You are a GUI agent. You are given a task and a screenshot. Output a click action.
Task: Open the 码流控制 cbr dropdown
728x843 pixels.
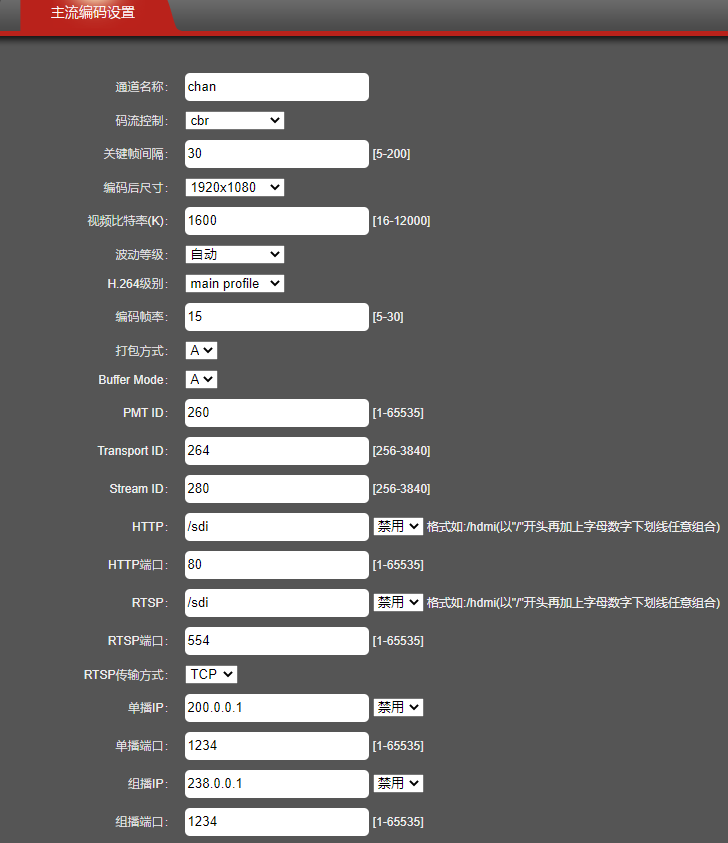(235, 121)
